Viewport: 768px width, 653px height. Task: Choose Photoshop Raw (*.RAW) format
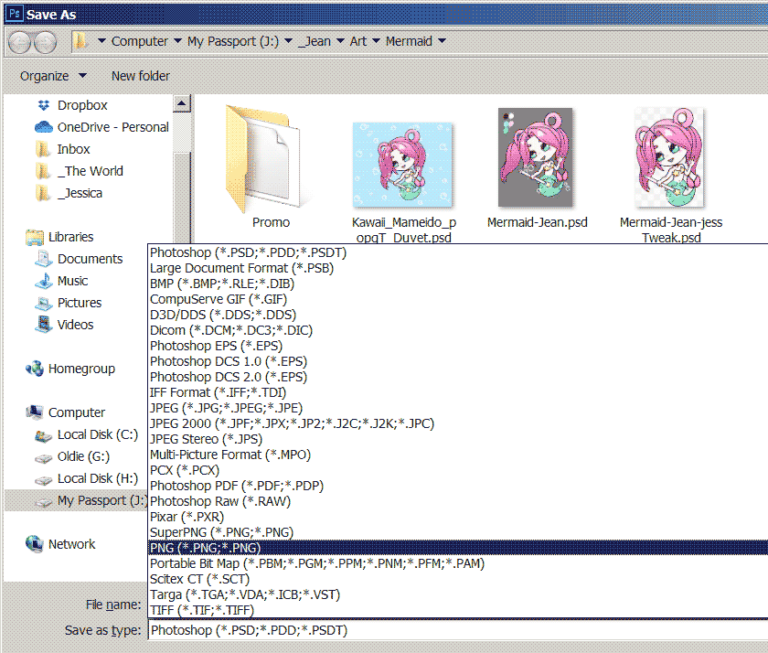coord(457,502)
